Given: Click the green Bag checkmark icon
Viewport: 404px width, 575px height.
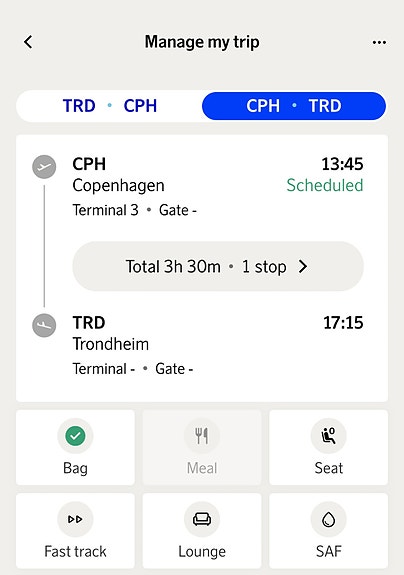Looking at the screenshot, I should (75, 436).
